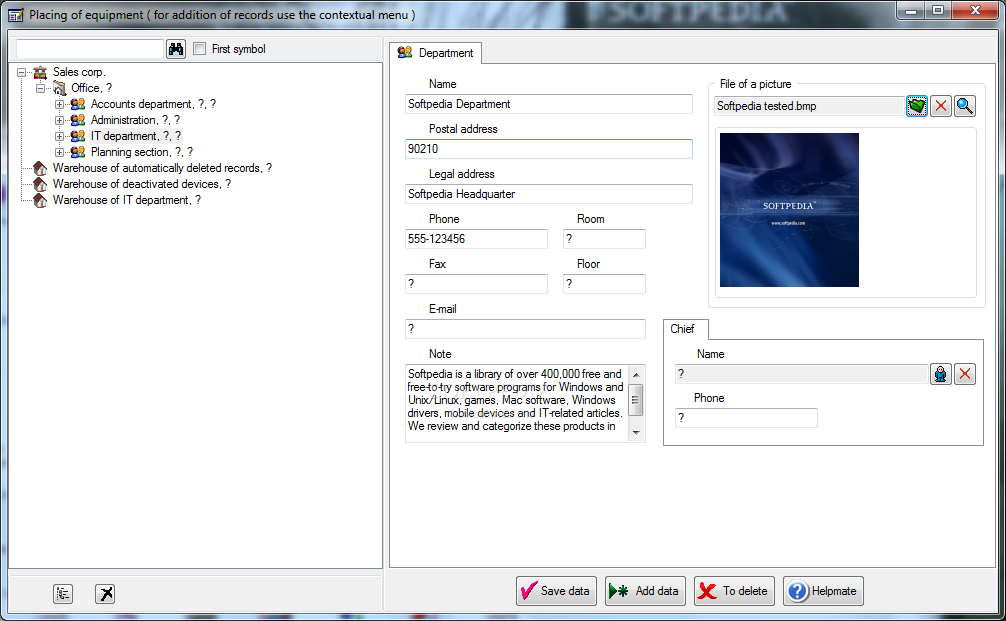Open picture file browse folder icon
The image size is (1006, 621).
pyautogui.click(x=917, y=106)
